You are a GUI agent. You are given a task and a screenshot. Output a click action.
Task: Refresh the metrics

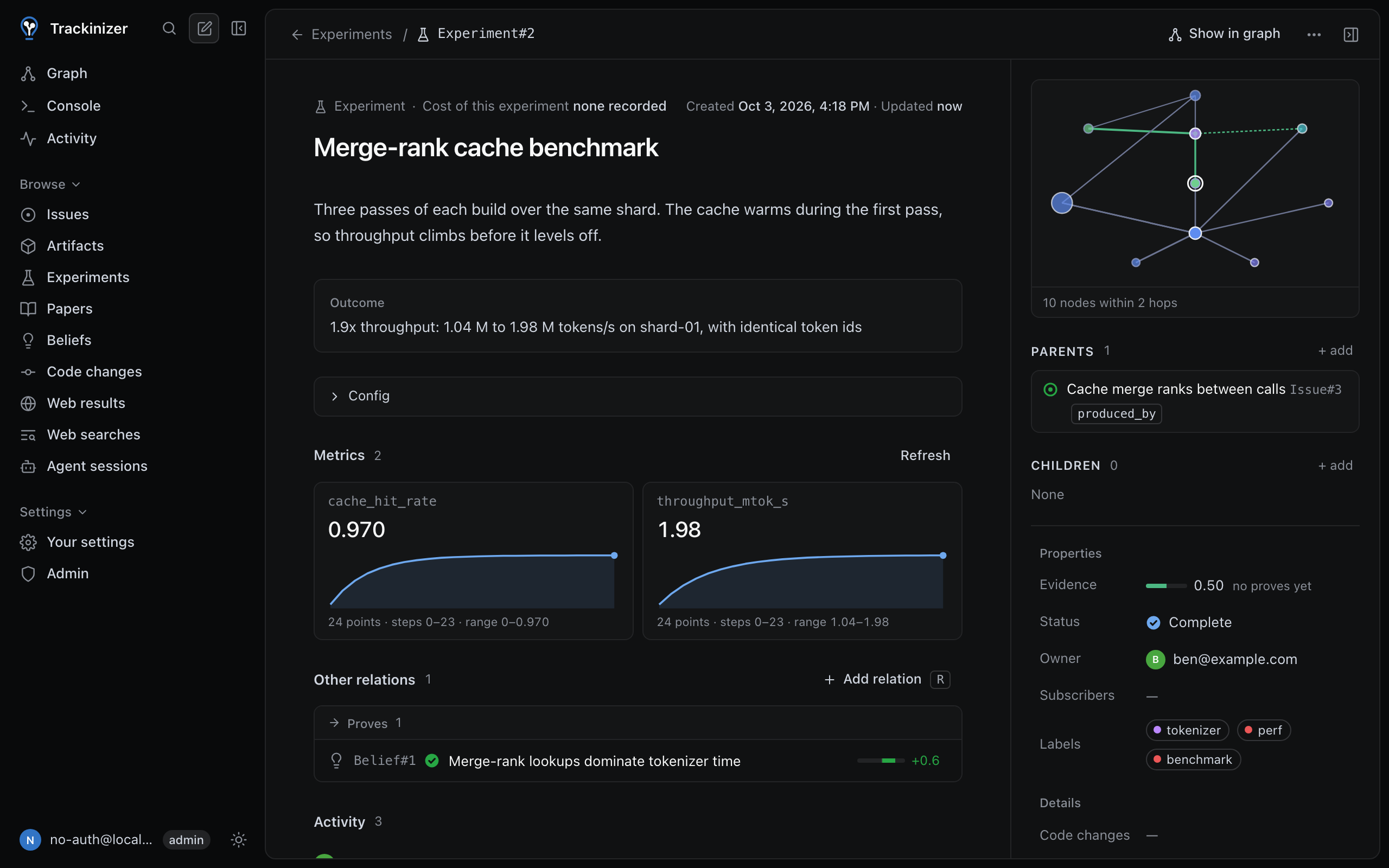coord(925,455)
